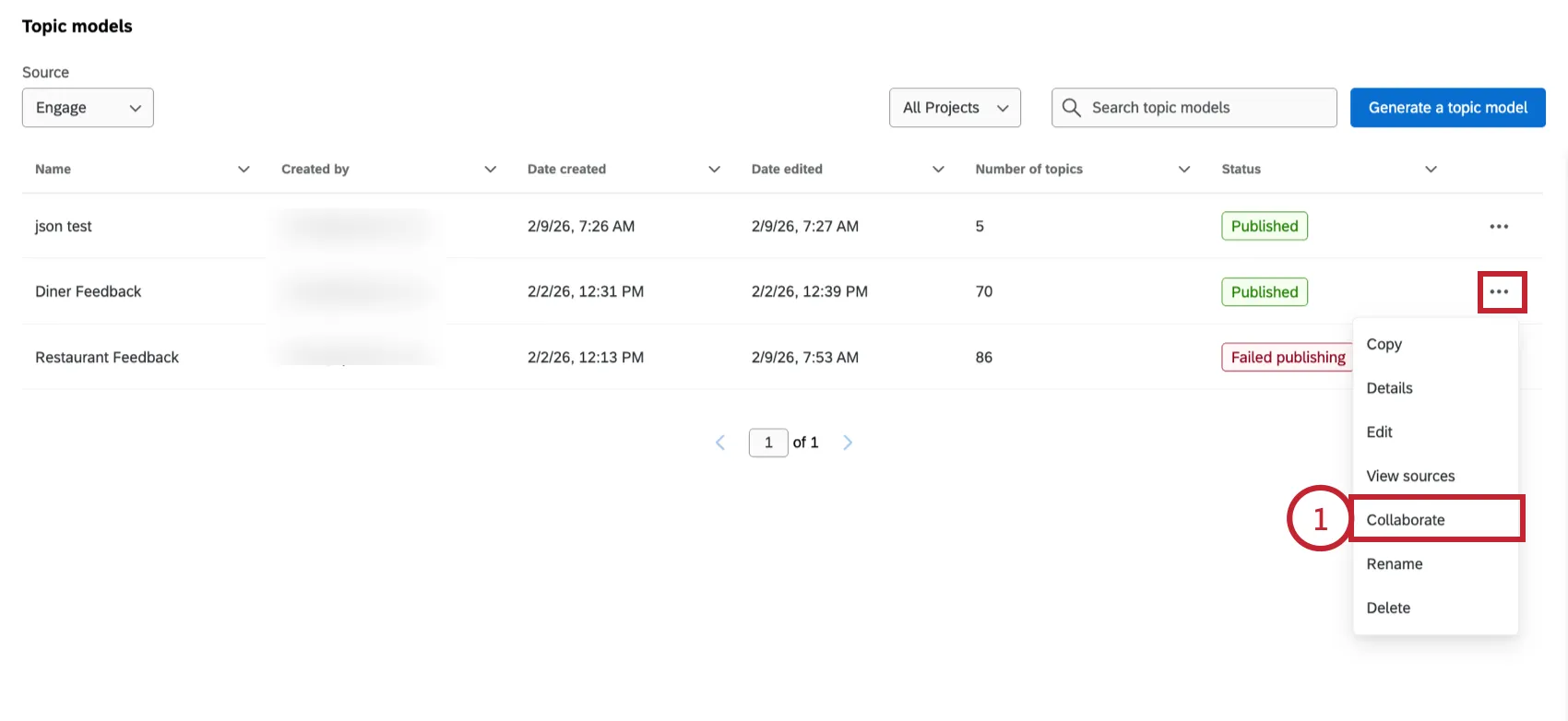This screenshot has width=1568, height=721.
Task: Click the search magnifier icon
Action: click(x=1071, y=108)
